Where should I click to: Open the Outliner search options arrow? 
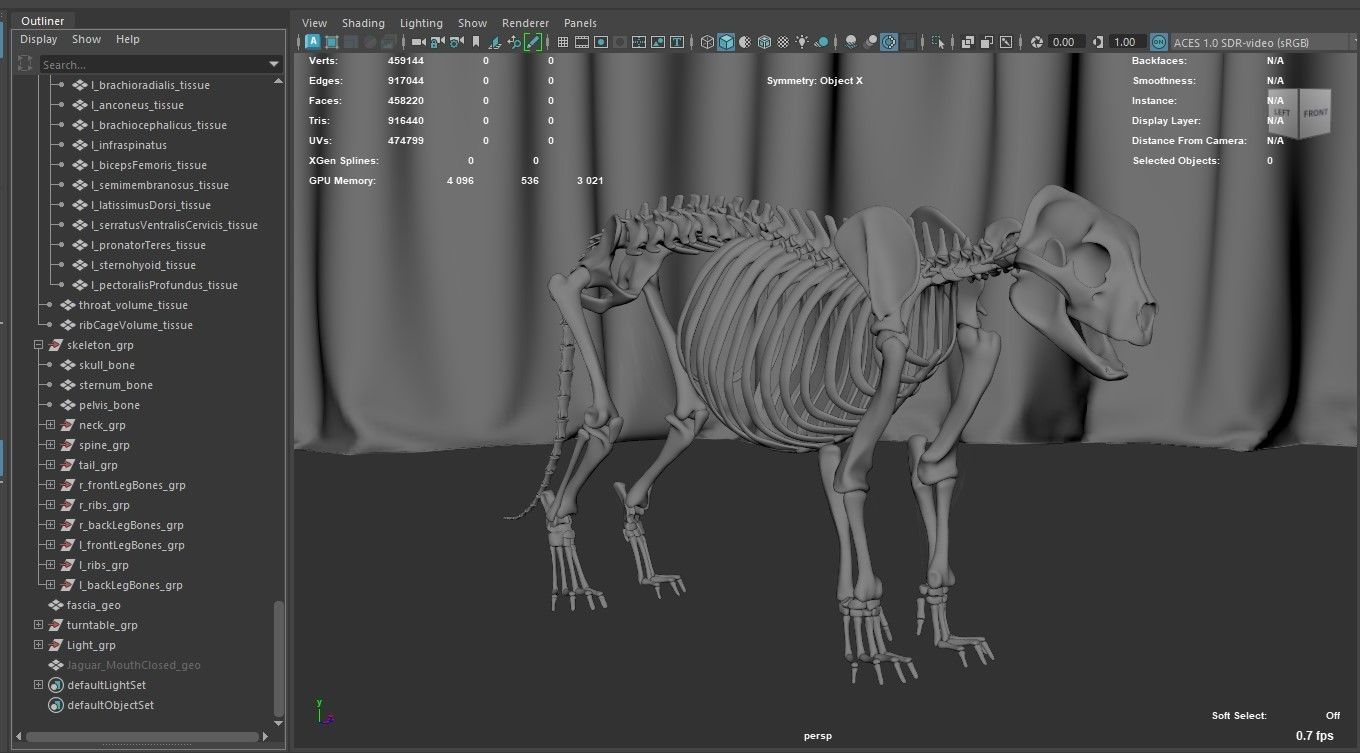pyautogui.click(x=275, y=65)
